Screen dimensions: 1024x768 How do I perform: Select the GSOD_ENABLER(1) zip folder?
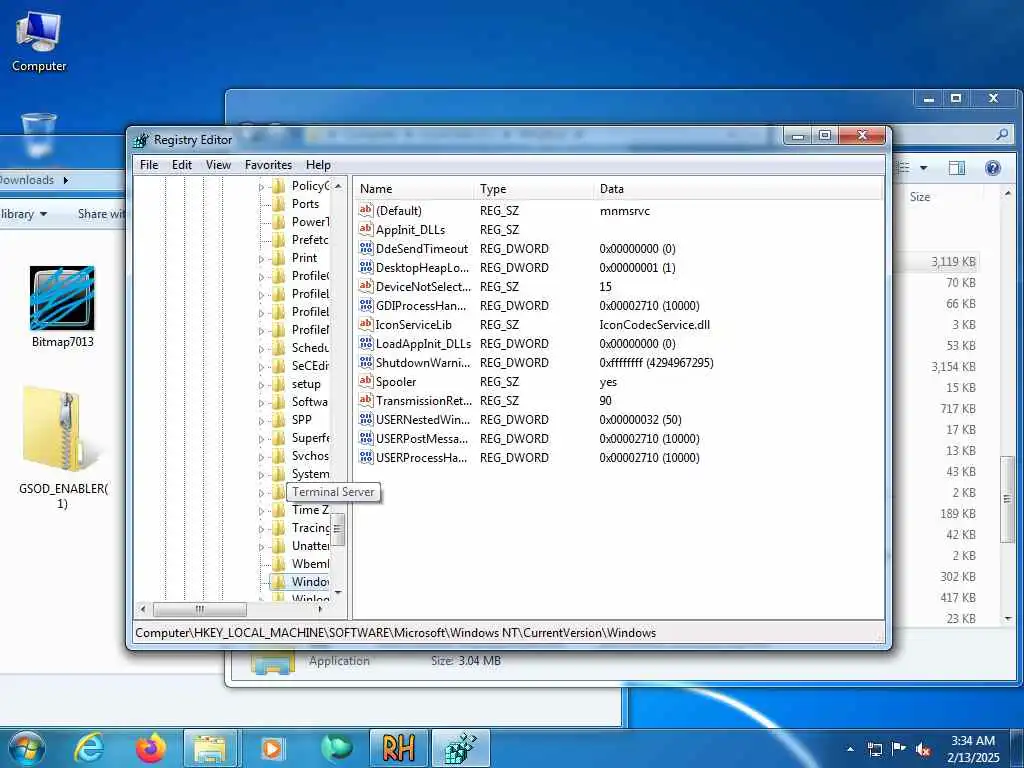62,447
